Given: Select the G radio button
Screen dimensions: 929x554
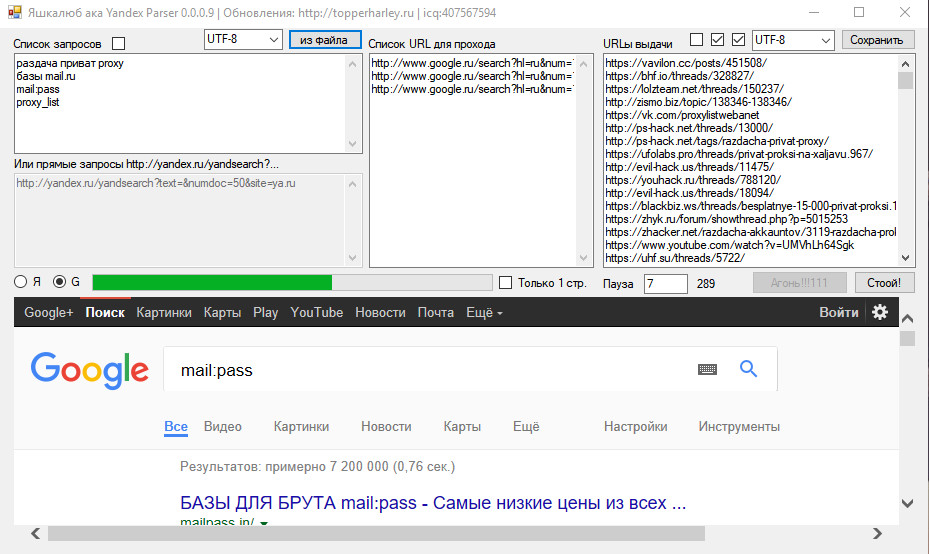Looking at the screenshot, I should (x=59, y=281).
